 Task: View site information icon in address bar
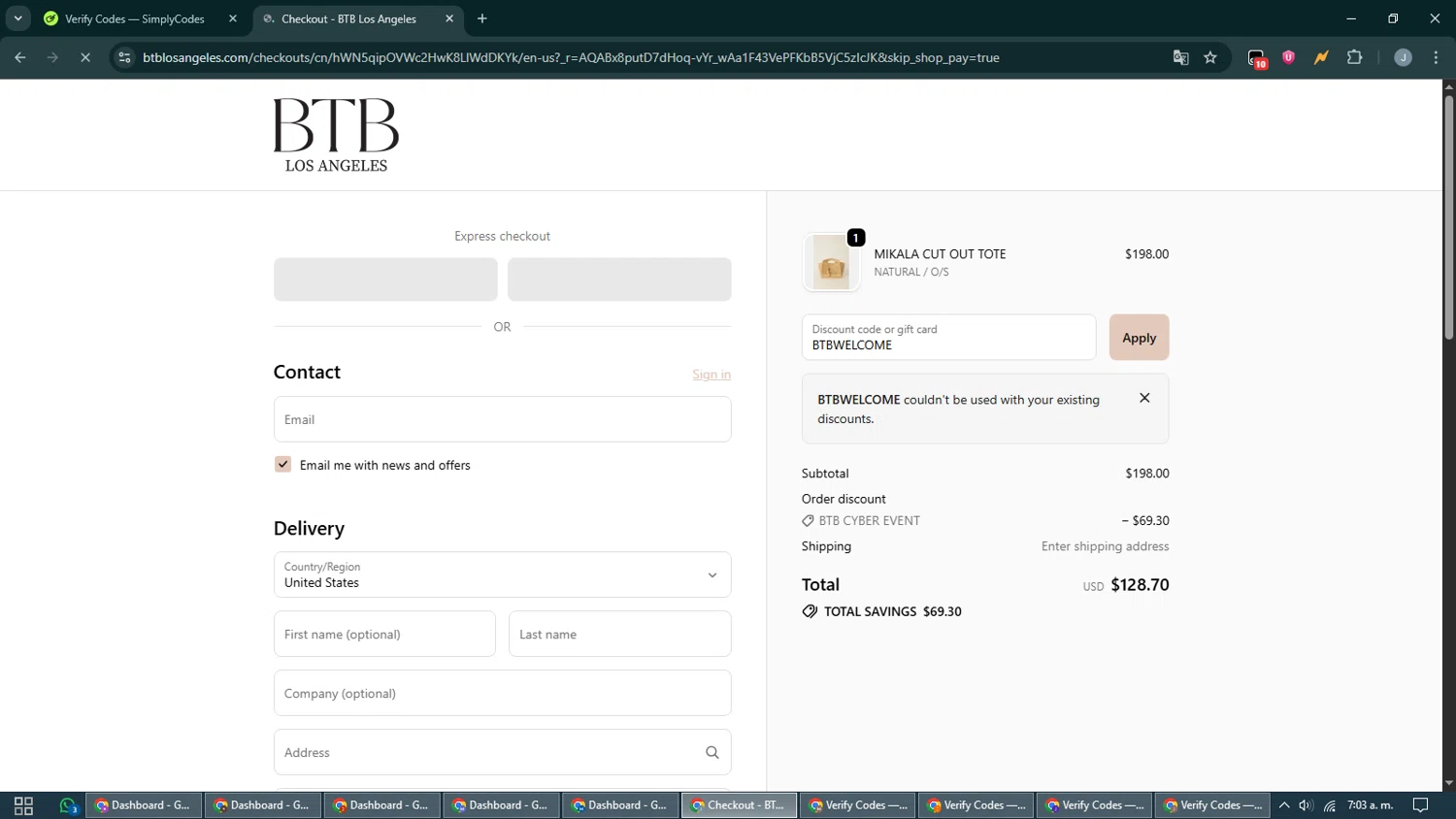click(124, 57)
